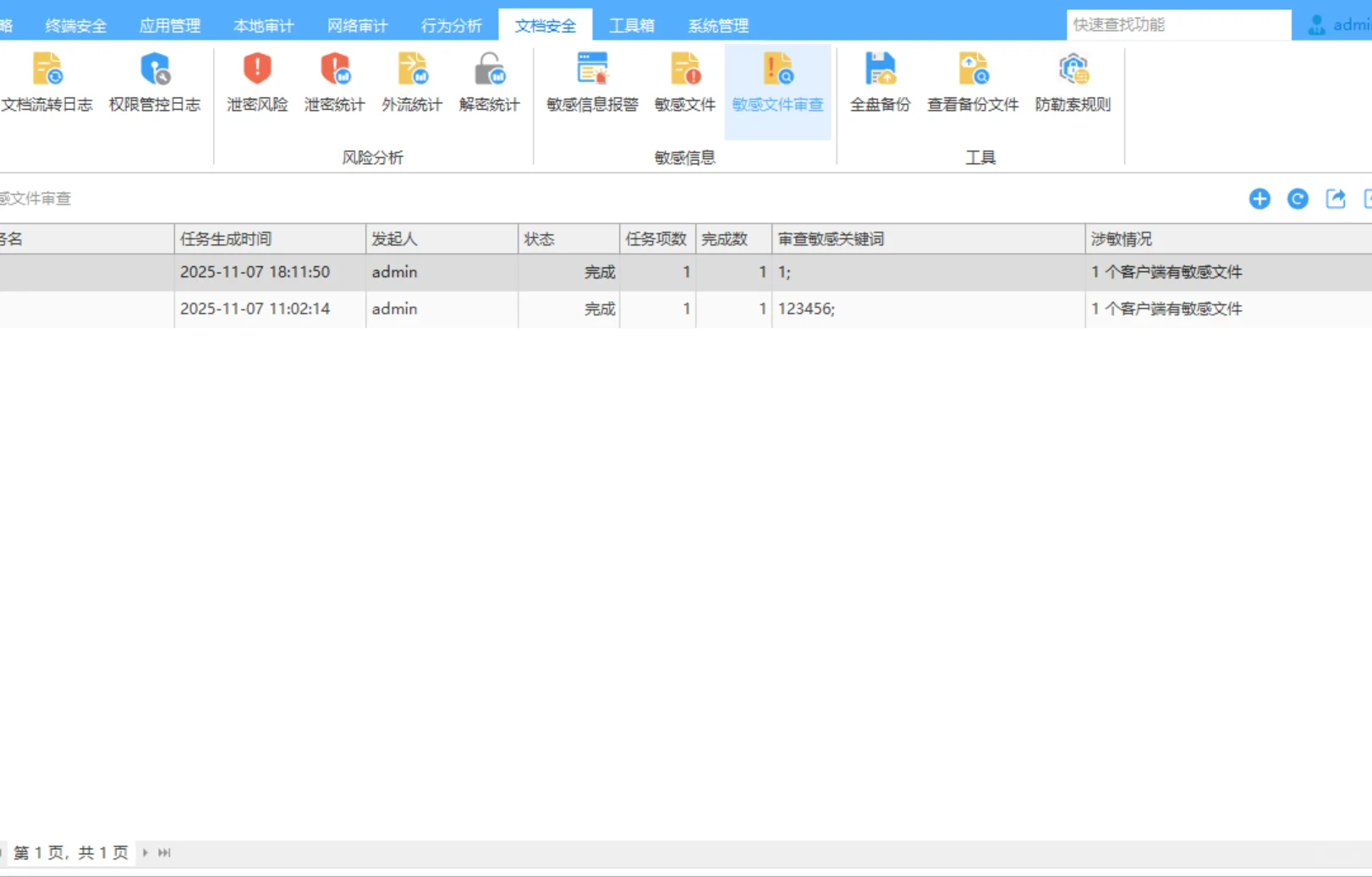Go to the next page of results
Screen dimensions: 1372x877
[x=145, y=852]
